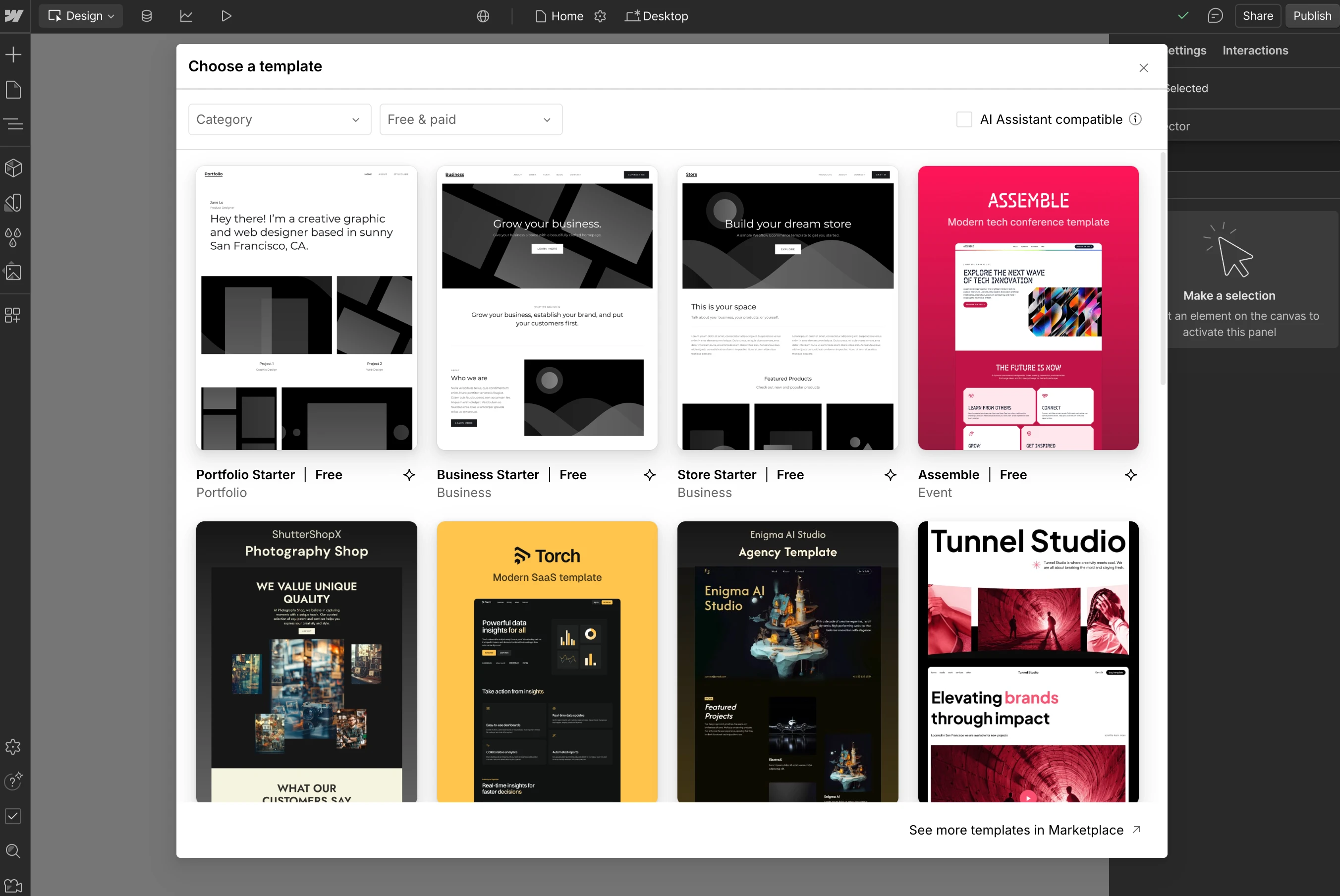Switch to the Interactions tab
The width and height of the screenshot is (1340, 896).
coord(1255,50)
